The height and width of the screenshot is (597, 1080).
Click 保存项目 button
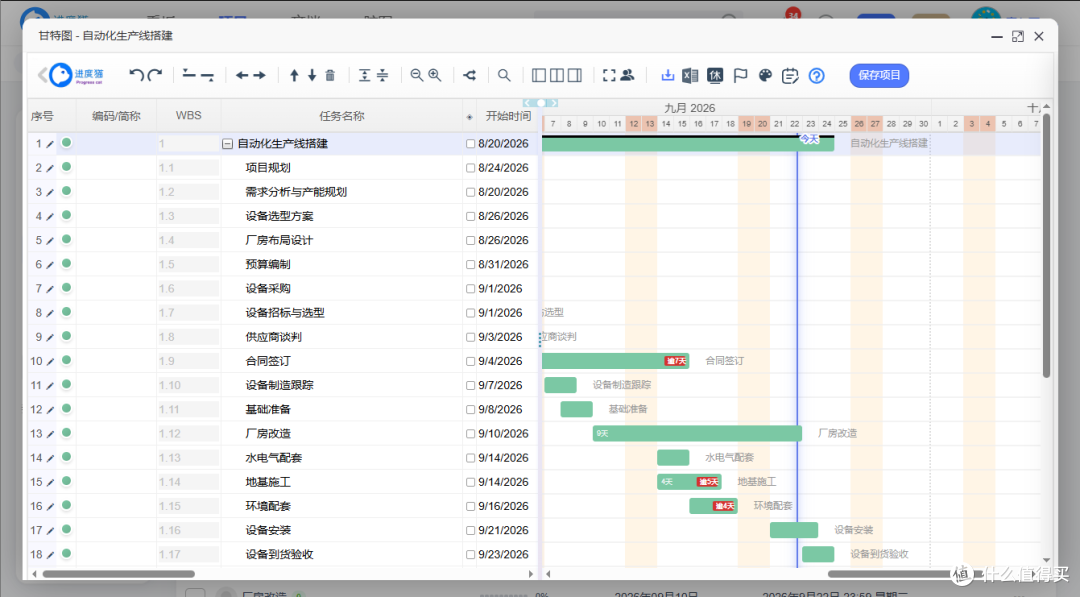879,75
